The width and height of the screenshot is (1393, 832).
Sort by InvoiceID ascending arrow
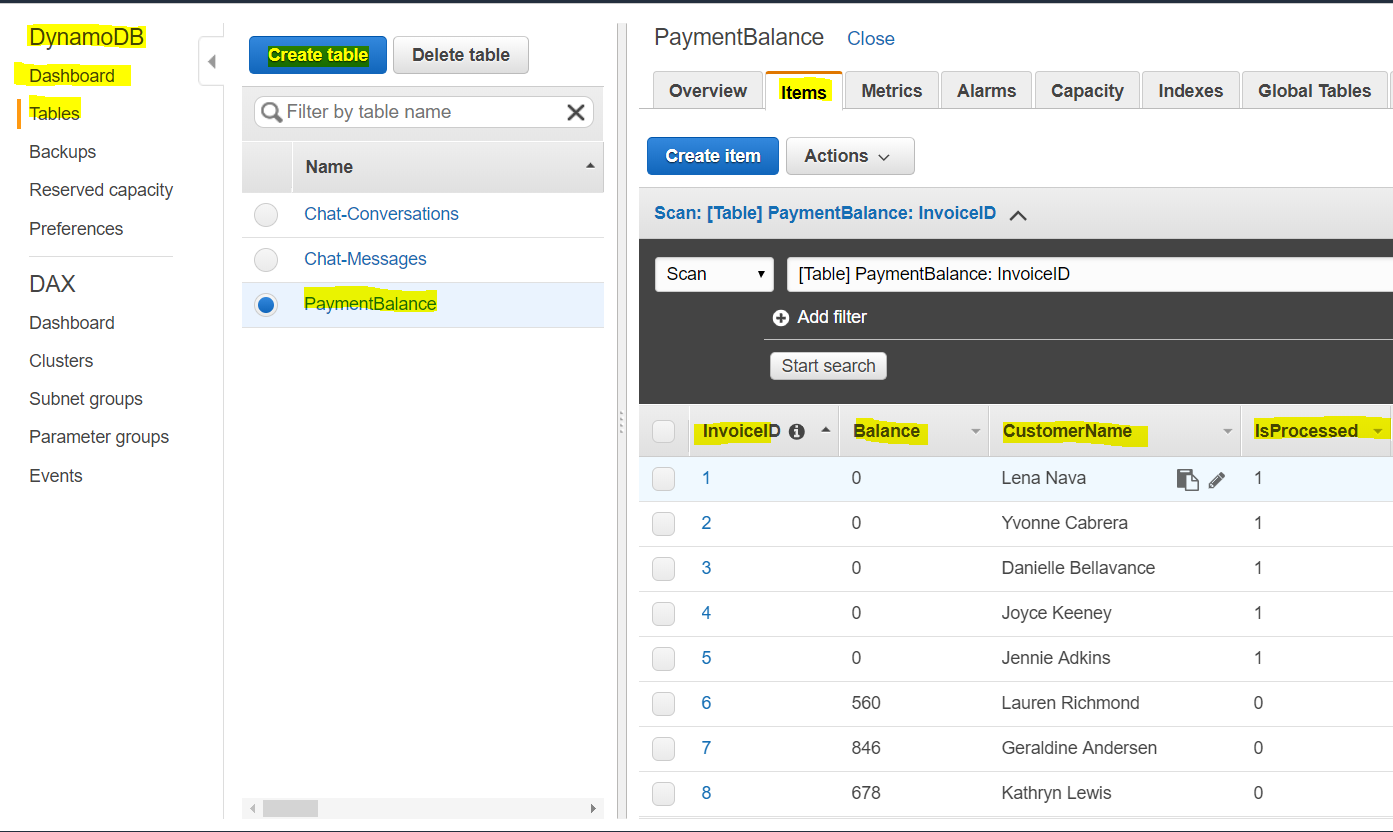tap(826, 429)
